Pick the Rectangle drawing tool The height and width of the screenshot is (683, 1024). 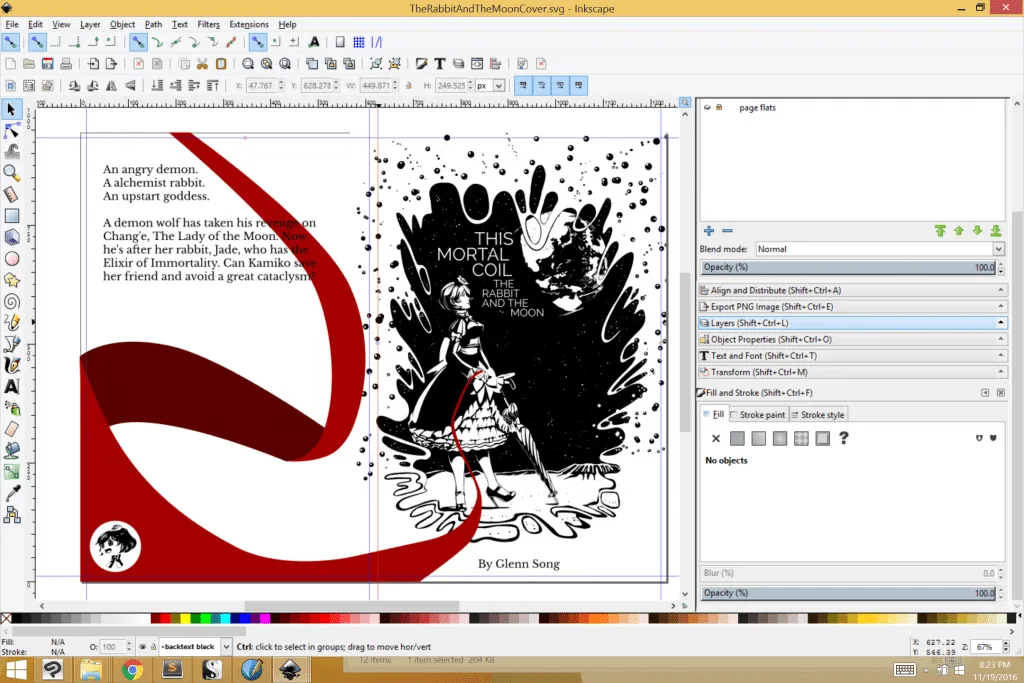[x=12, y=215]
